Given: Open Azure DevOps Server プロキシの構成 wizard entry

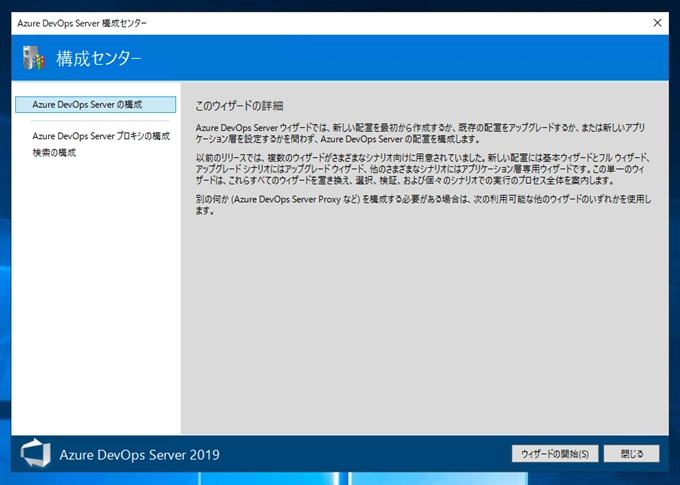Looking at the screenshot, I should pyautogui.click(x=101, y=136).
